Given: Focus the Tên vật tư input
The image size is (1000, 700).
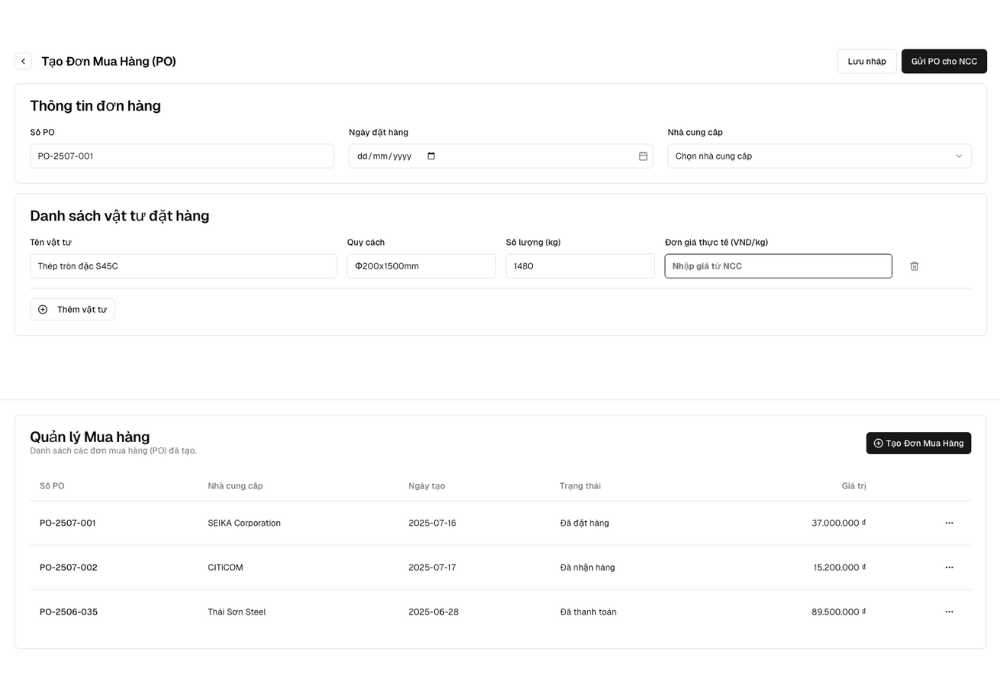Looking at the screenshot, I should (184, 266).
